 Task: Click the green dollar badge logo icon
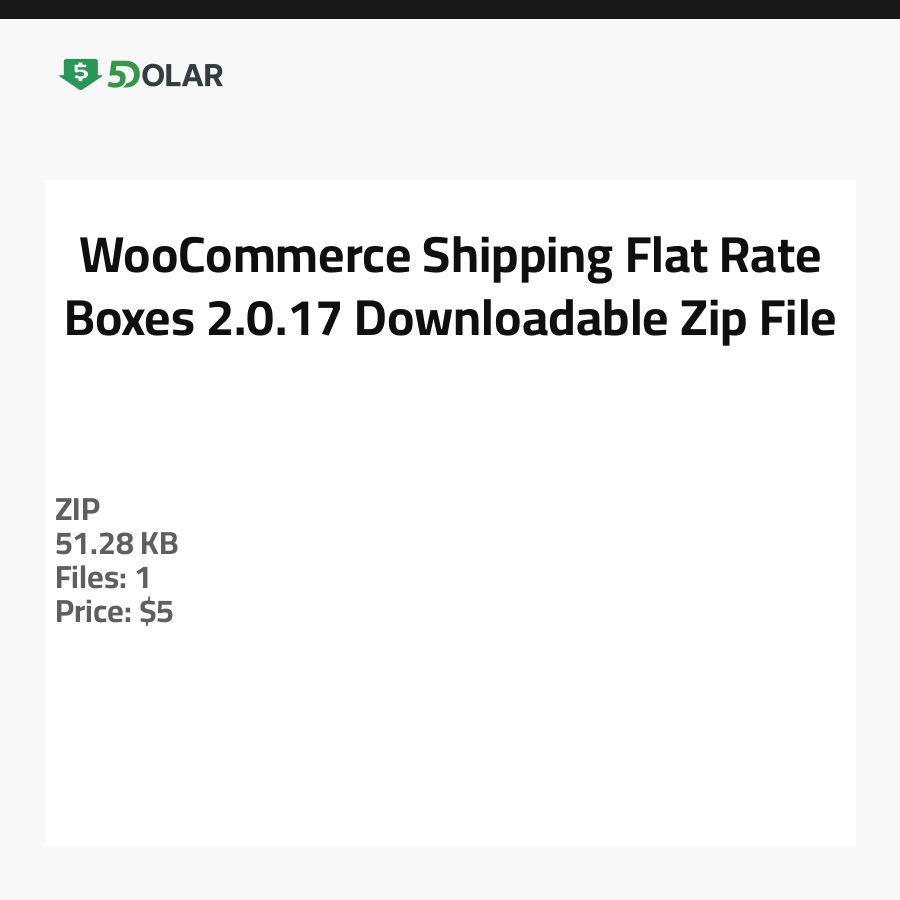[80, 74]
